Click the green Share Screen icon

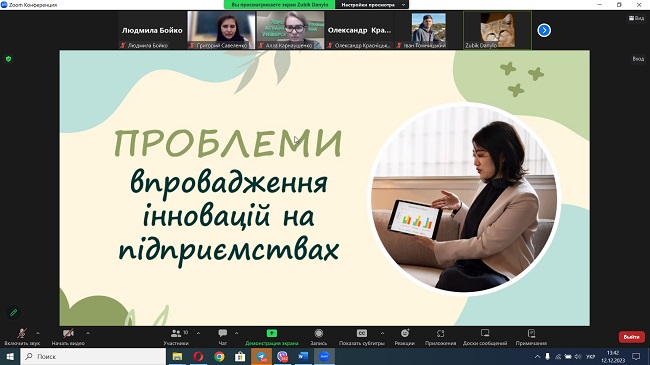(x=272, y=333)
